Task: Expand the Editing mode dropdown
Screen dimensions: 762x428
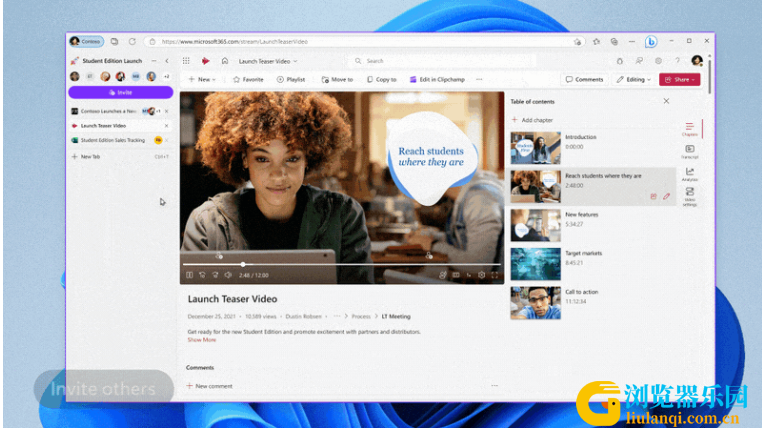Action: pyautogui.click(x=634, y=79)
